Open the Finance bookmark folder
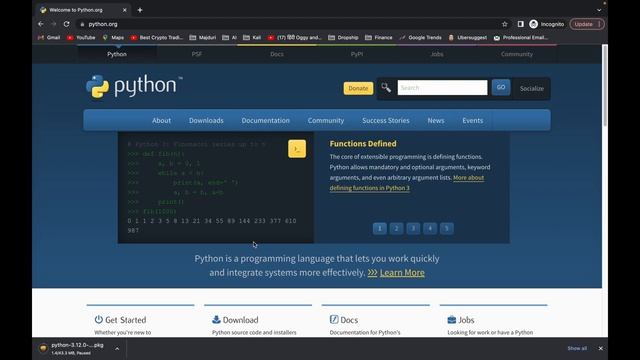The width and height of the screenshot is (640, 360). (x=379, y=38)
